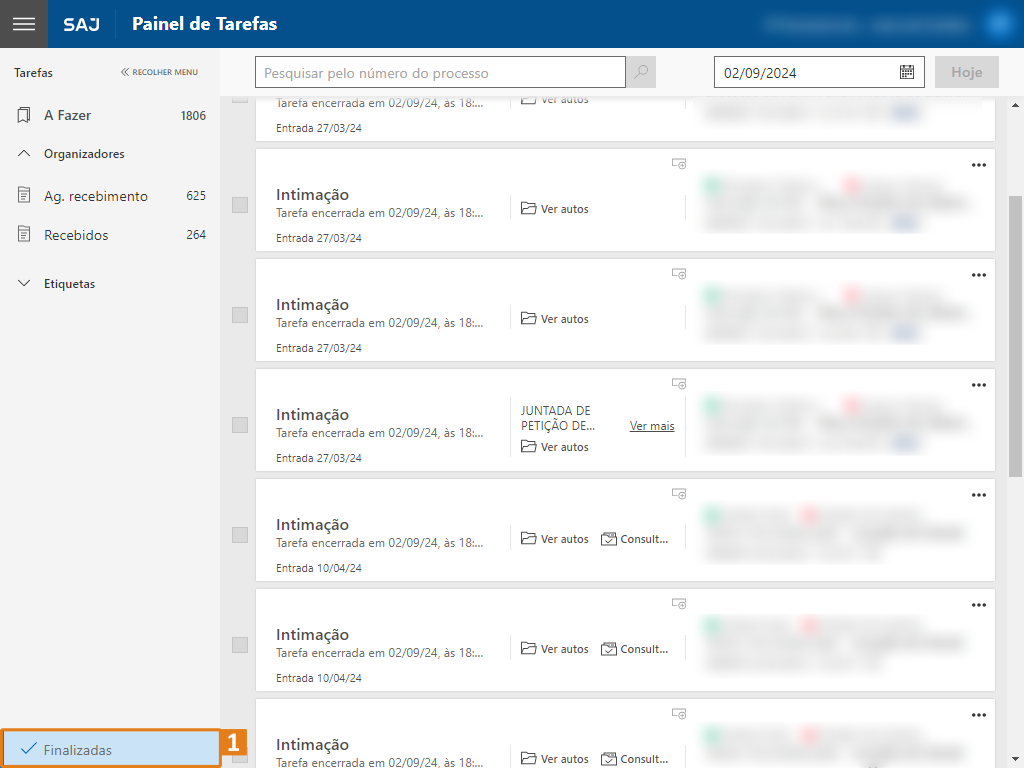The height and width of the screenshot is (768, 1024).
Task: Click the user profile avatar
Action: click(999, 24)
